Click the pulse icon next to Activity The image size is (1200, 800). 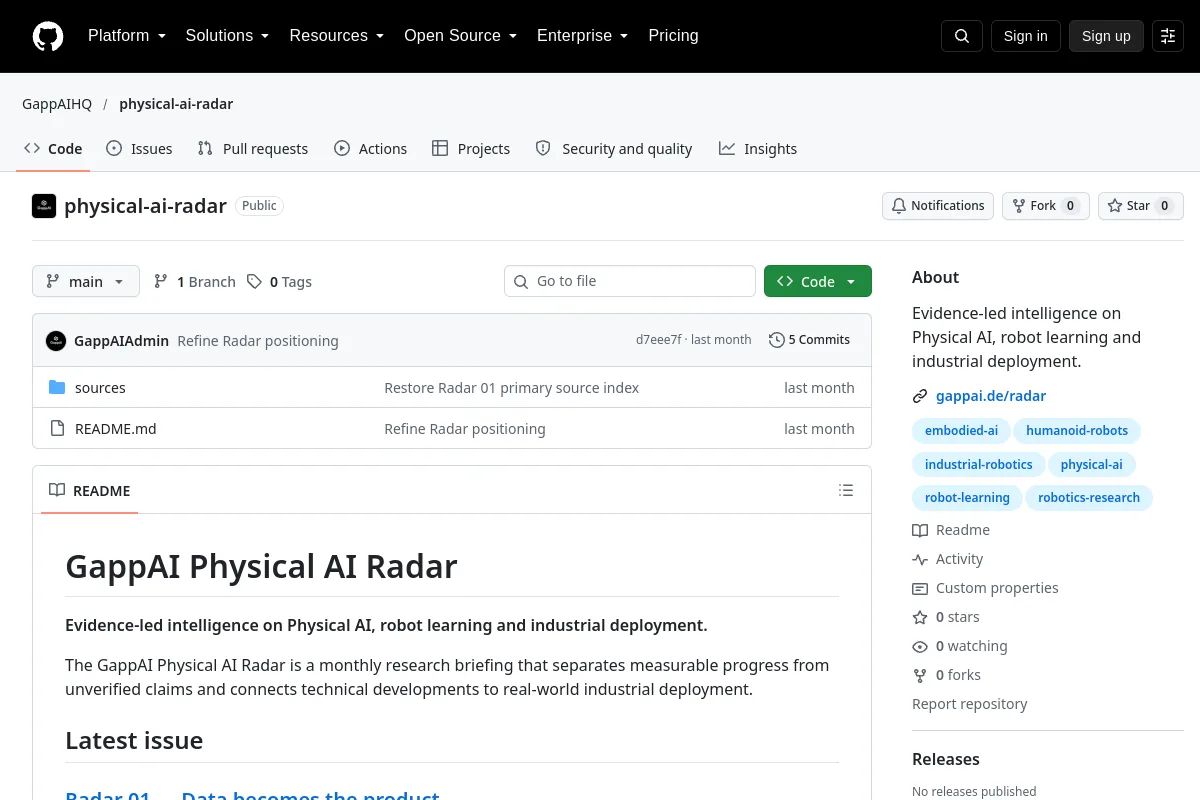(920, 559)
